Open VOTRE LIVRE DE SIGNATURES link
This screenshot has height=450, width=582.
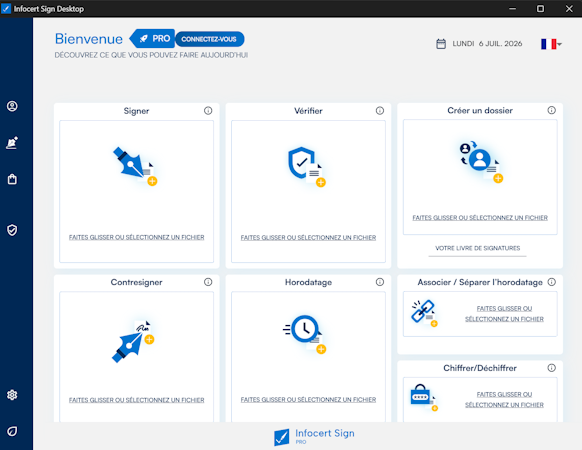click(x=478, y=248)
